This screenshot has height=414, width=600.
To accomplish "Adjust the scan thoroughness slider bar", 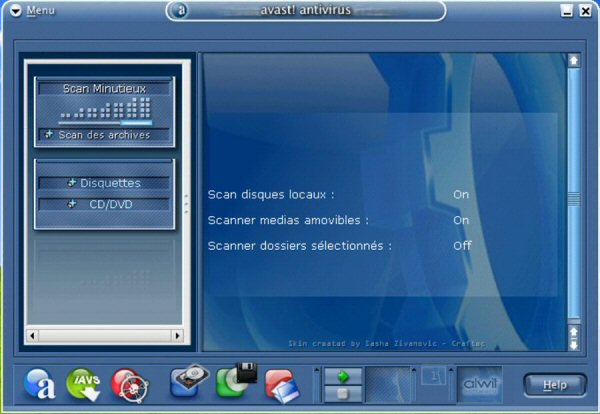I will pos(105,123).
